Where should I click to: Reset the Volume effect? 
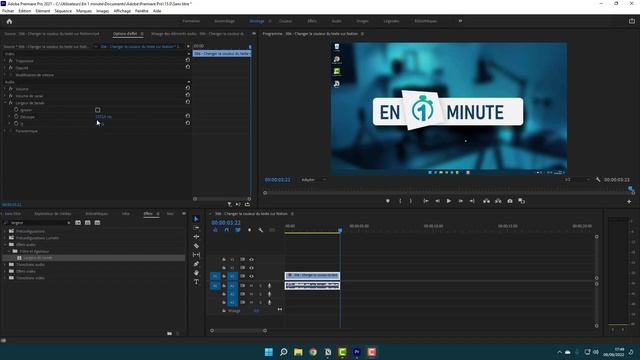[188, 88]
